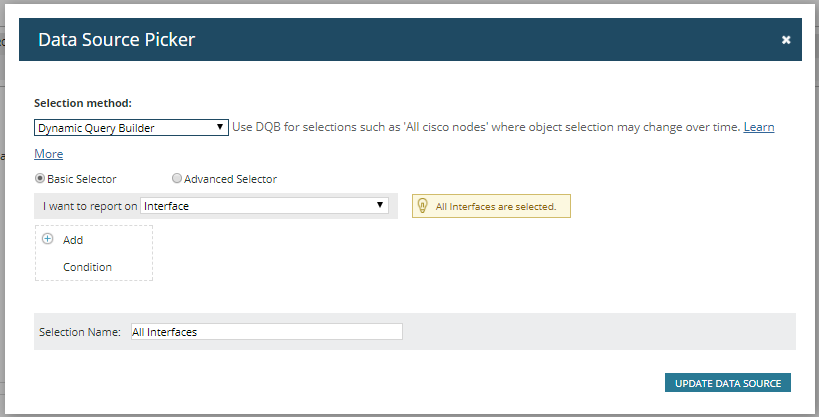Screen dimensions: 819x417
Task: Click the 'I want to report on' label
Action: pyautogui.click(x=90, y=206)
